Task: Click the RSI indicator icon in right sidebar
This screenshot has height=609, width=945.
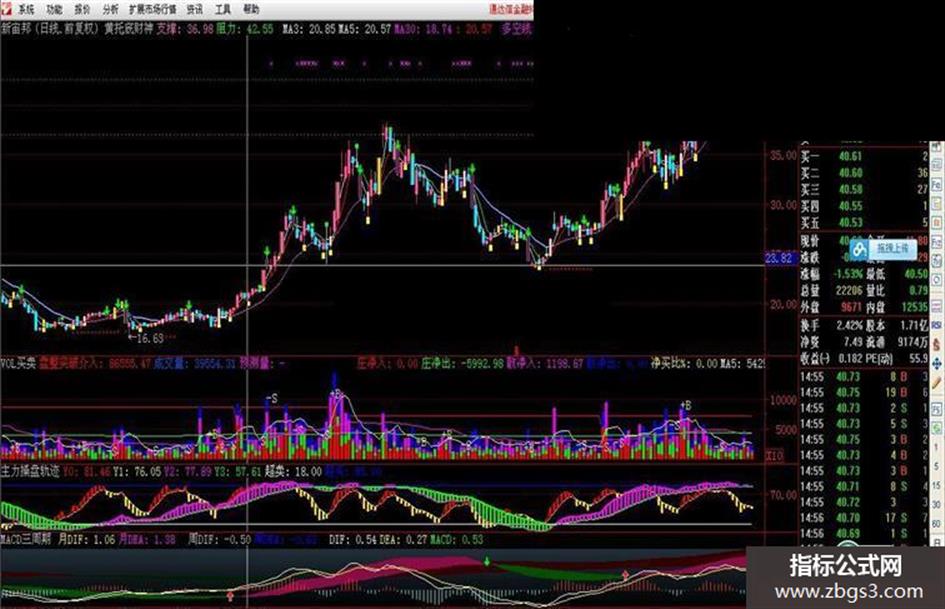Action: coord(937,324)
